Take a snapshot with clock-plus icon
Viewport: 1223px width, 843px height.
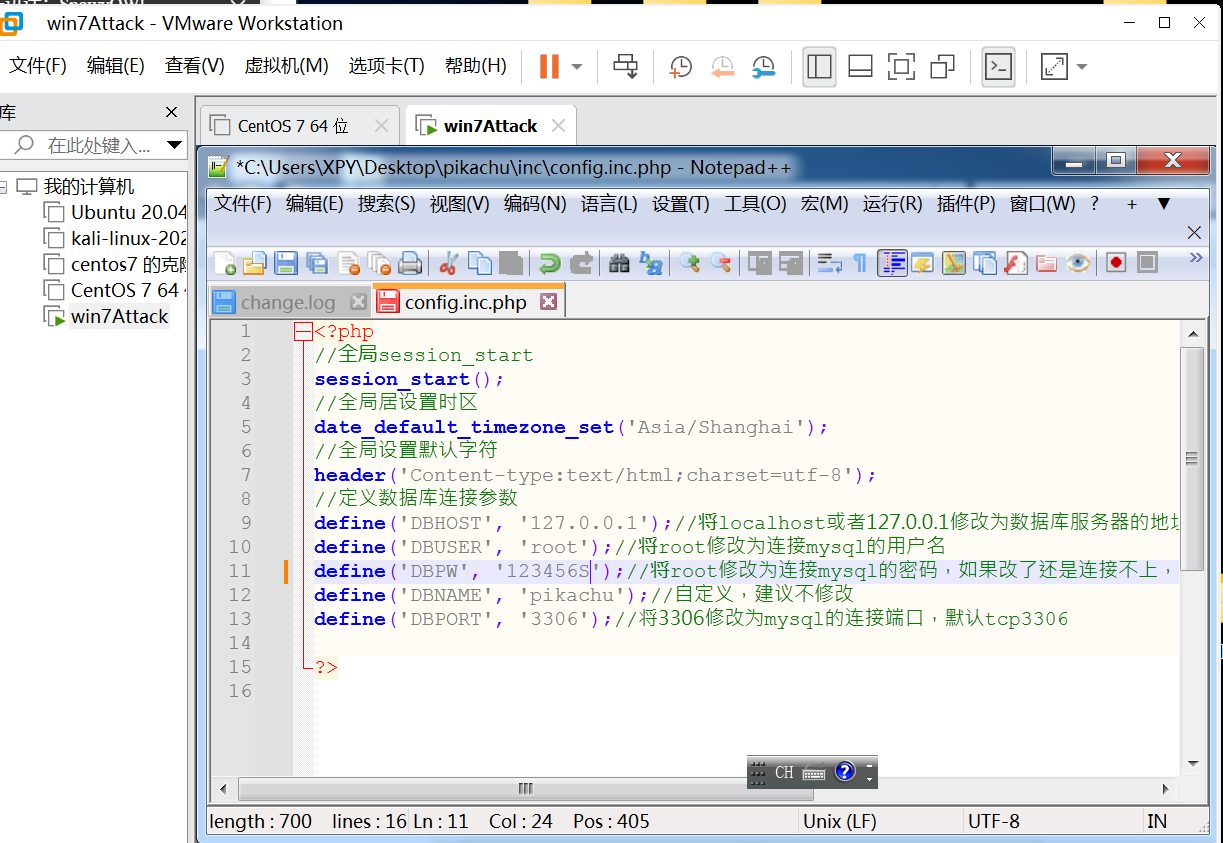point(680,66)
